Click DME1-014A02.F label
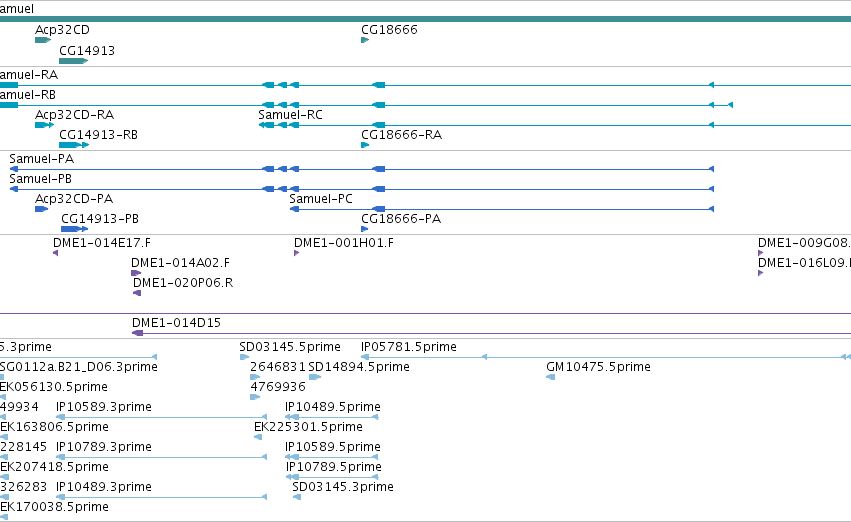851x522 pixels. pyautogui.click(x=180, y=263)
